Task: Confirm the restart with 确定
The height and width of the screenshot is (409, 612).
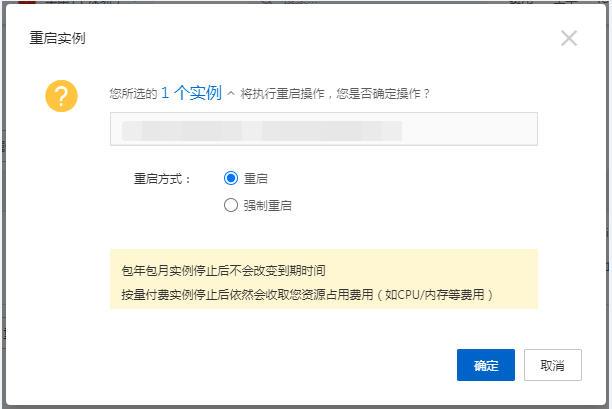Action: tap(485, 365)
